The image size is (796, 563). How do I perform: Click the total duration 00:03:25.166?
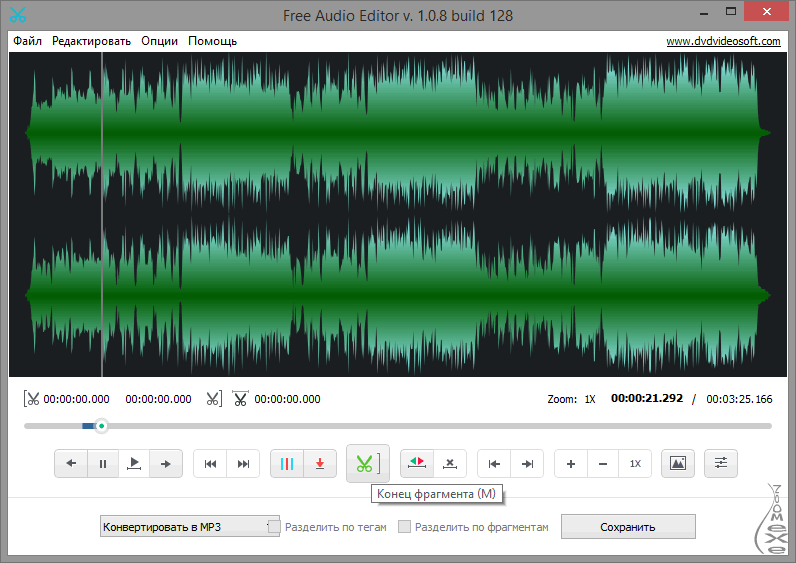[x=739, y=399]
